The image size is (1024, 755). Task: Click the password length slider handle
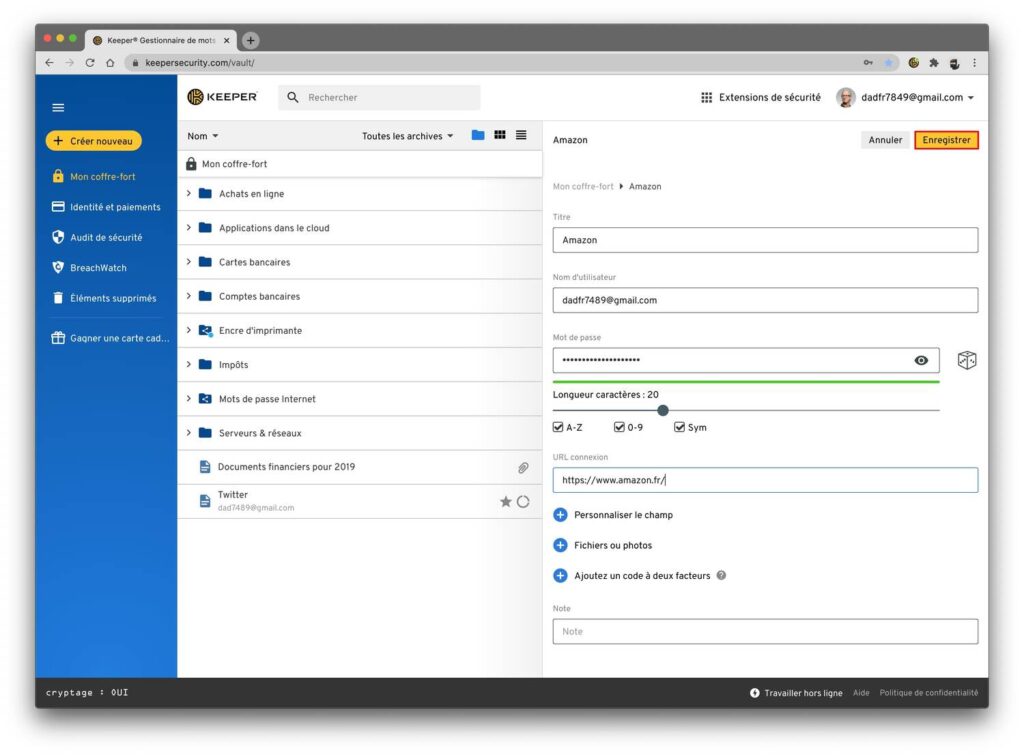pos(662,410)
